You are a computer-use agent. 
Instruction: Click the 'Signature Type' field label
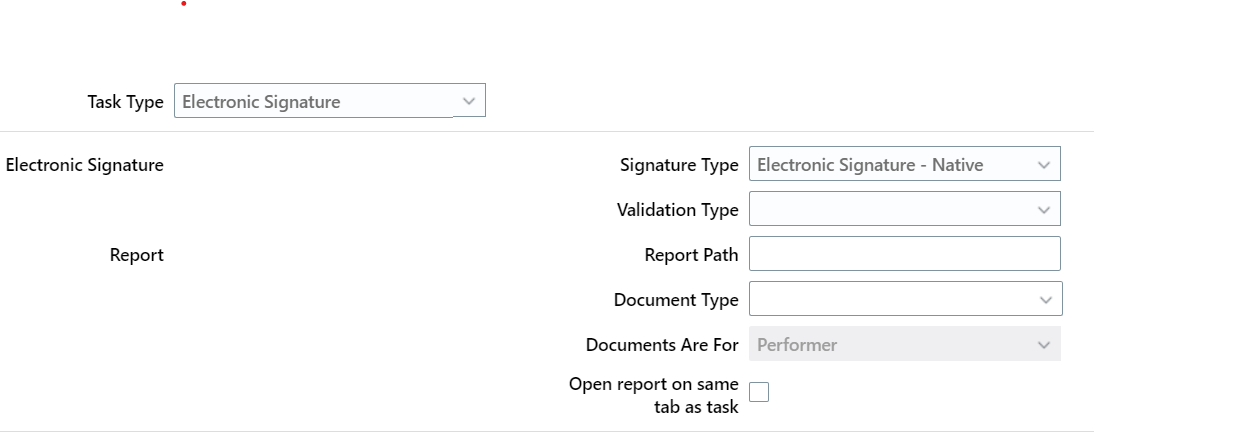click(x=679, y=165)
